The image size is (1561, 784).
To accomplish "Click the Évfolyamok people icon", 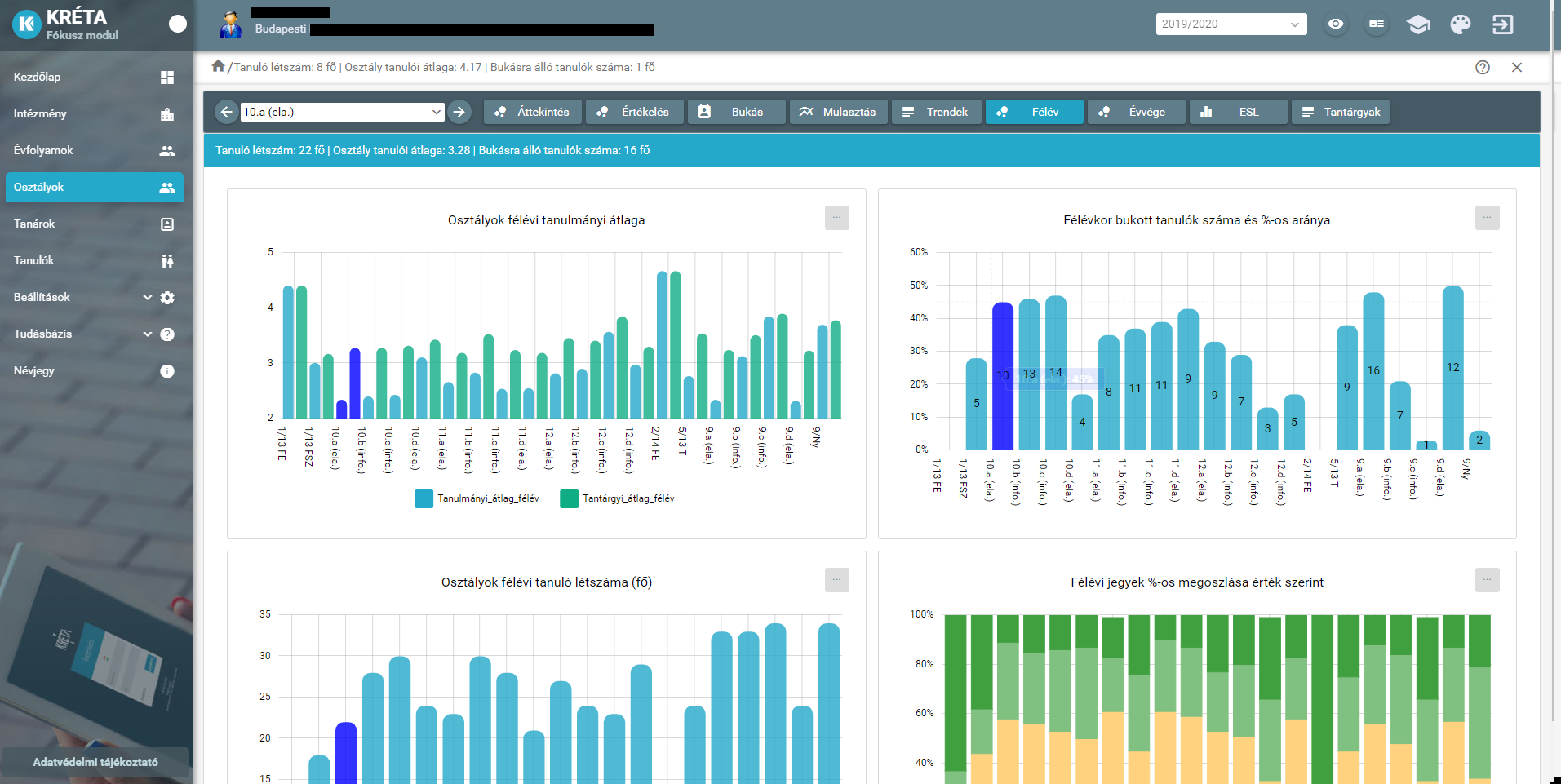I will 167,151.
